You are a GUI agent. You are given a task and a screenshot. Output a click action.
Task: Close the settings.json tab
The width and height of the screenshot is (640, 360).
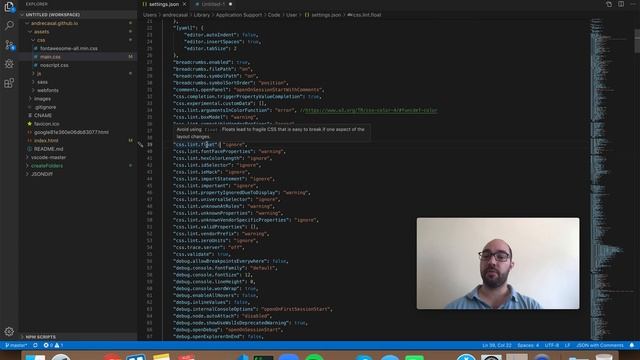click(184, 4)
